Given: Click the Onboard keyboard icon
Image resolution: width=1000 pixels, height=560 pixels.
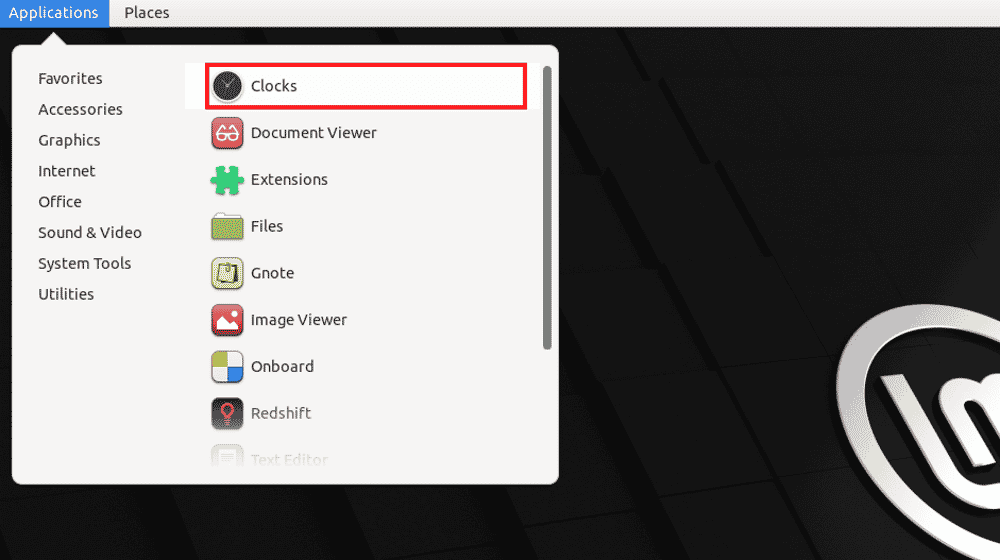Looking at the screenshot, I should click(x=227, y=367).
